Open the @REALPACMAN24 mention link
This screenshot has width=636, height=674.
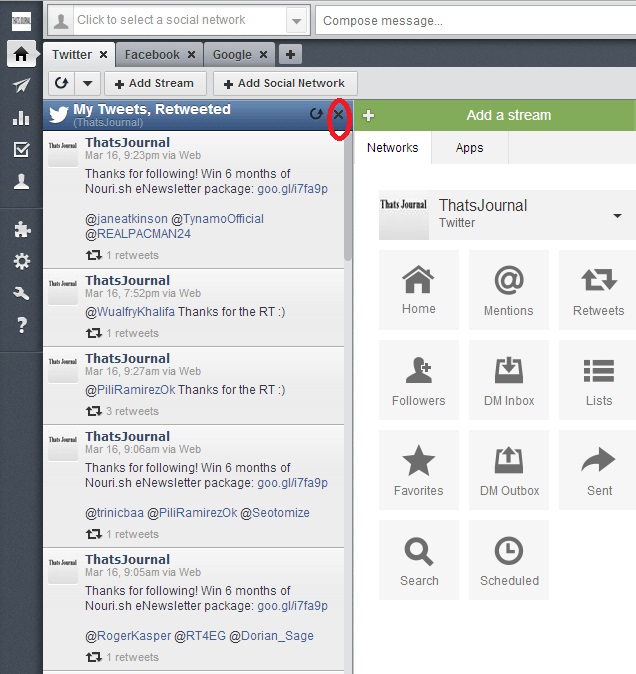(138, 234)
